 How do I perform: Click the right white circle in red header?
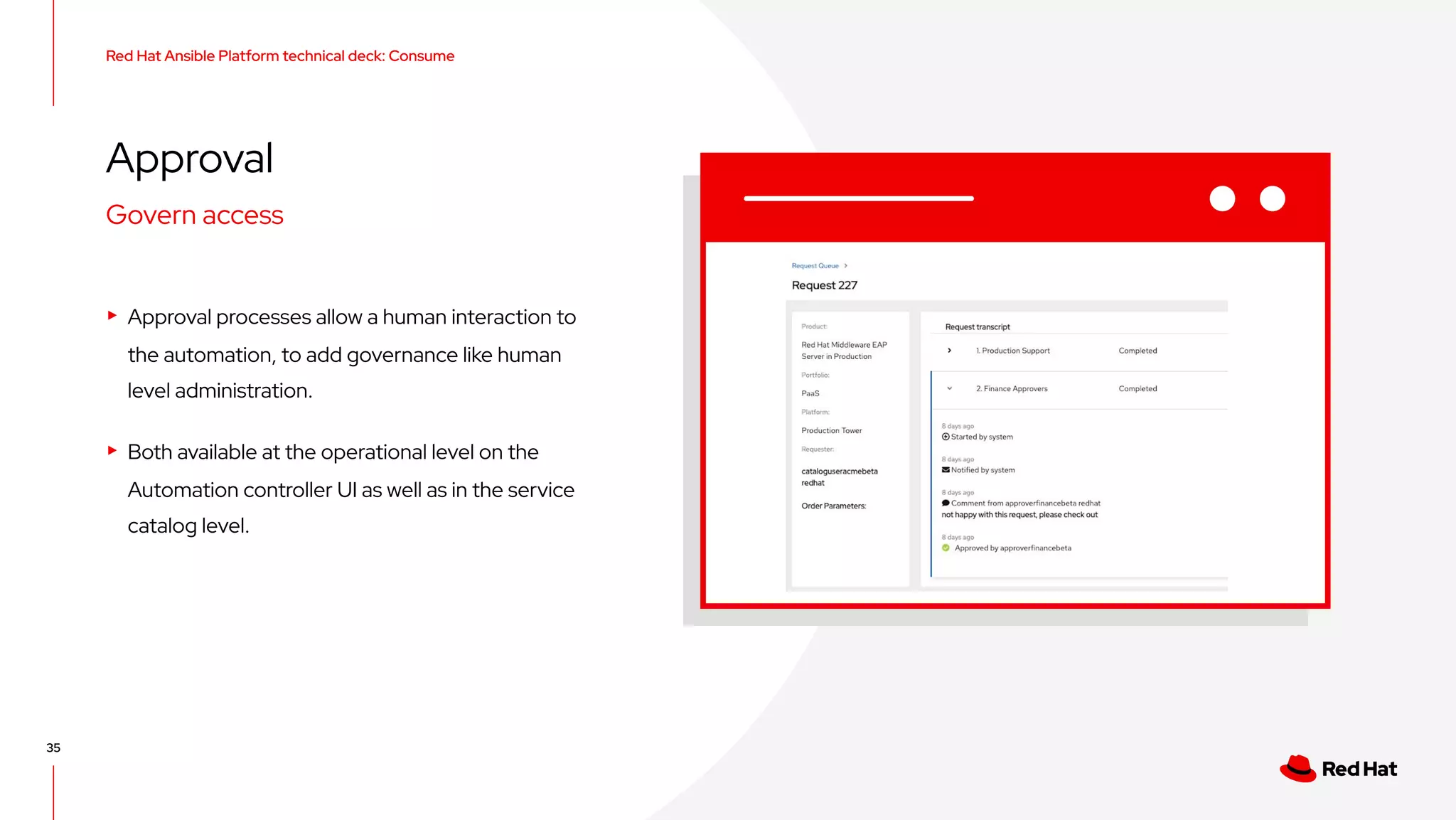click(1272, 198)
